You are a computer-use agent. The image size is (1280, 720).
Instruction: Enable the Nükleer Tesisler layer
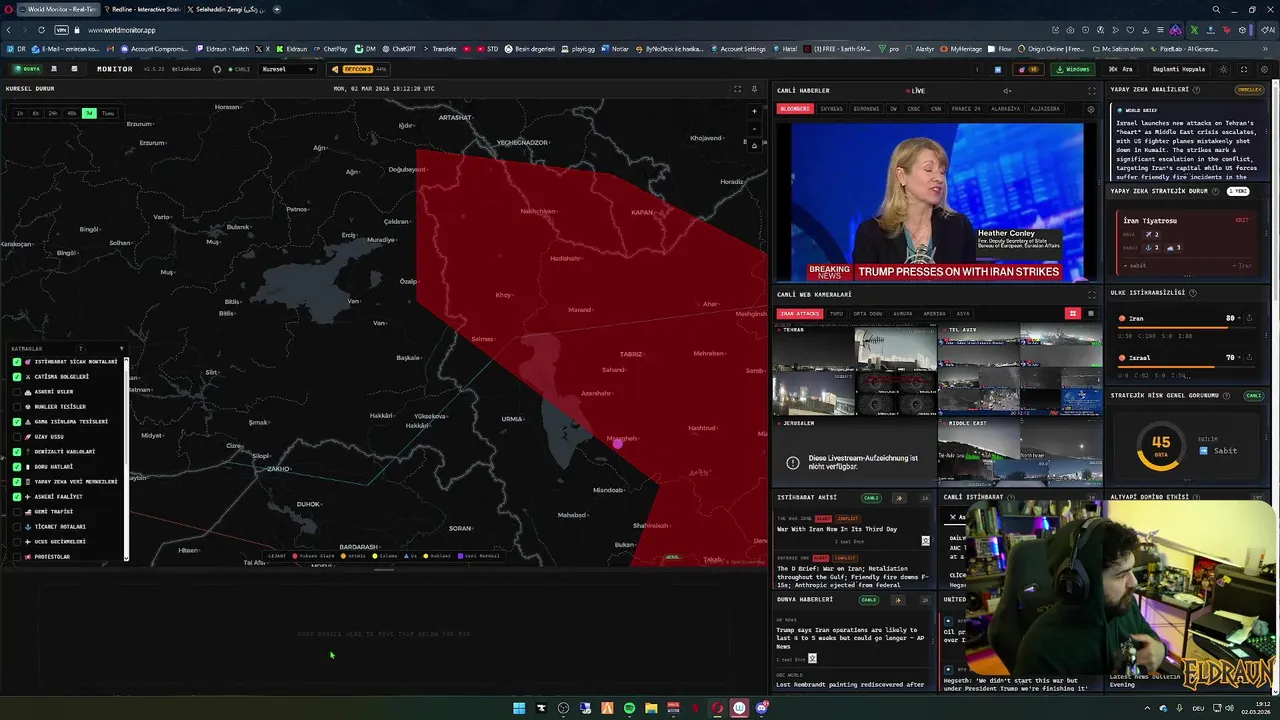pos(17,407)
